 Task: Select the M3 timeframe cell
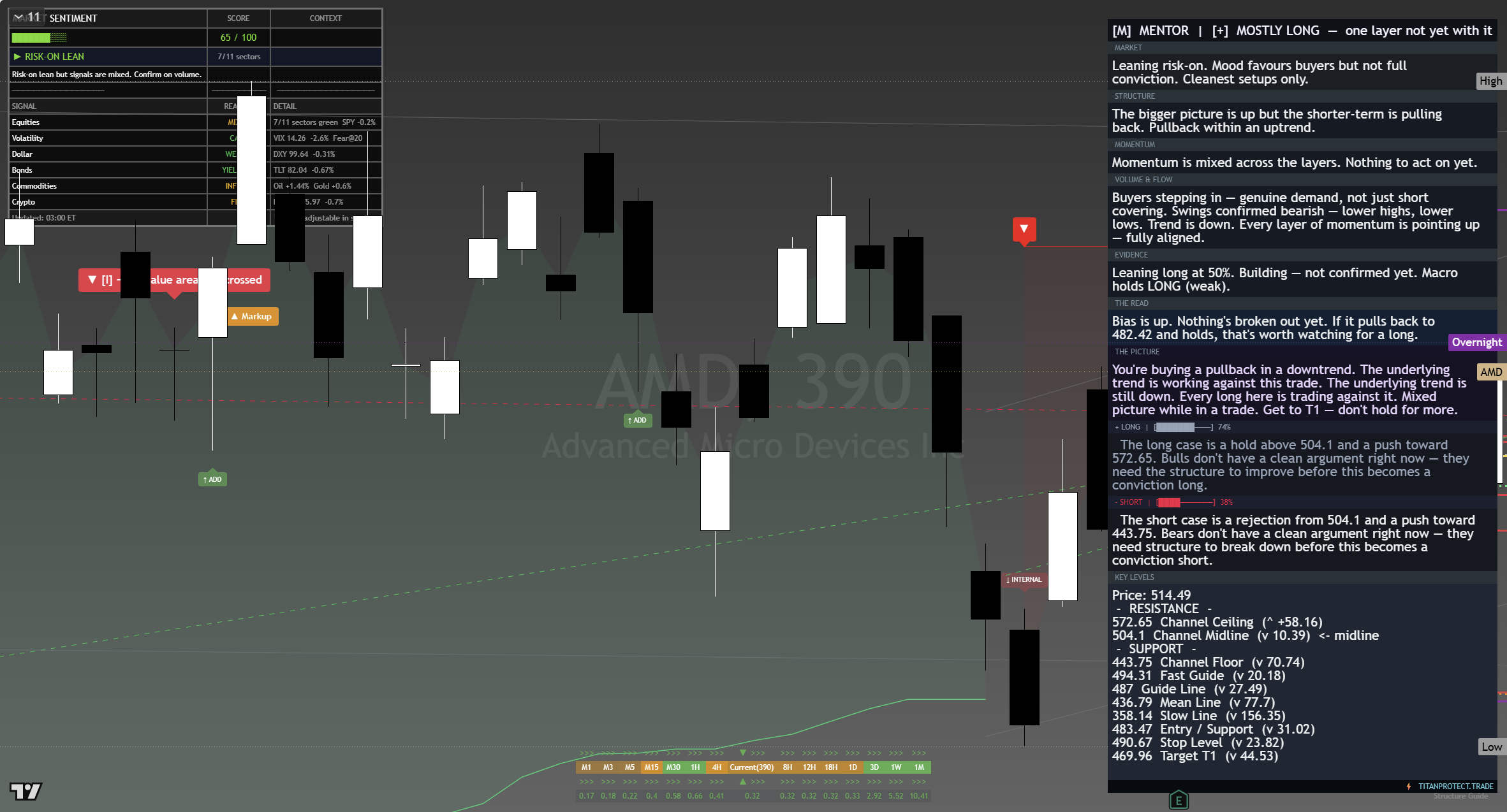pos(608,767)
